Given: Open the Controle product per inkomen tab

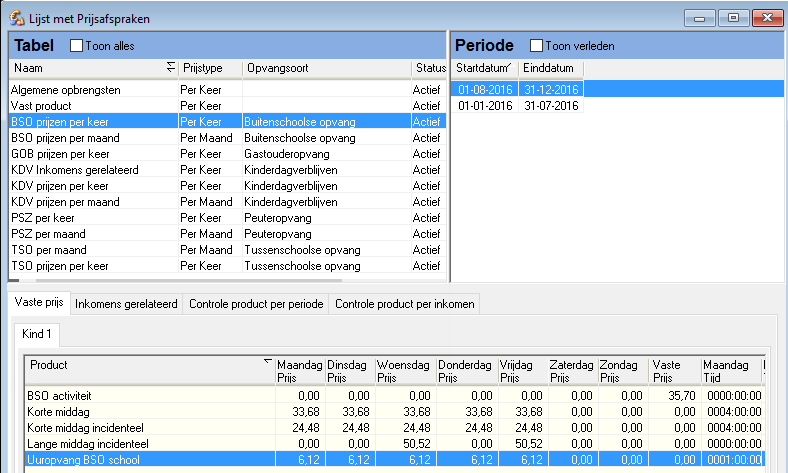Looking at the screenshot, I should click(x=406, y=304).
